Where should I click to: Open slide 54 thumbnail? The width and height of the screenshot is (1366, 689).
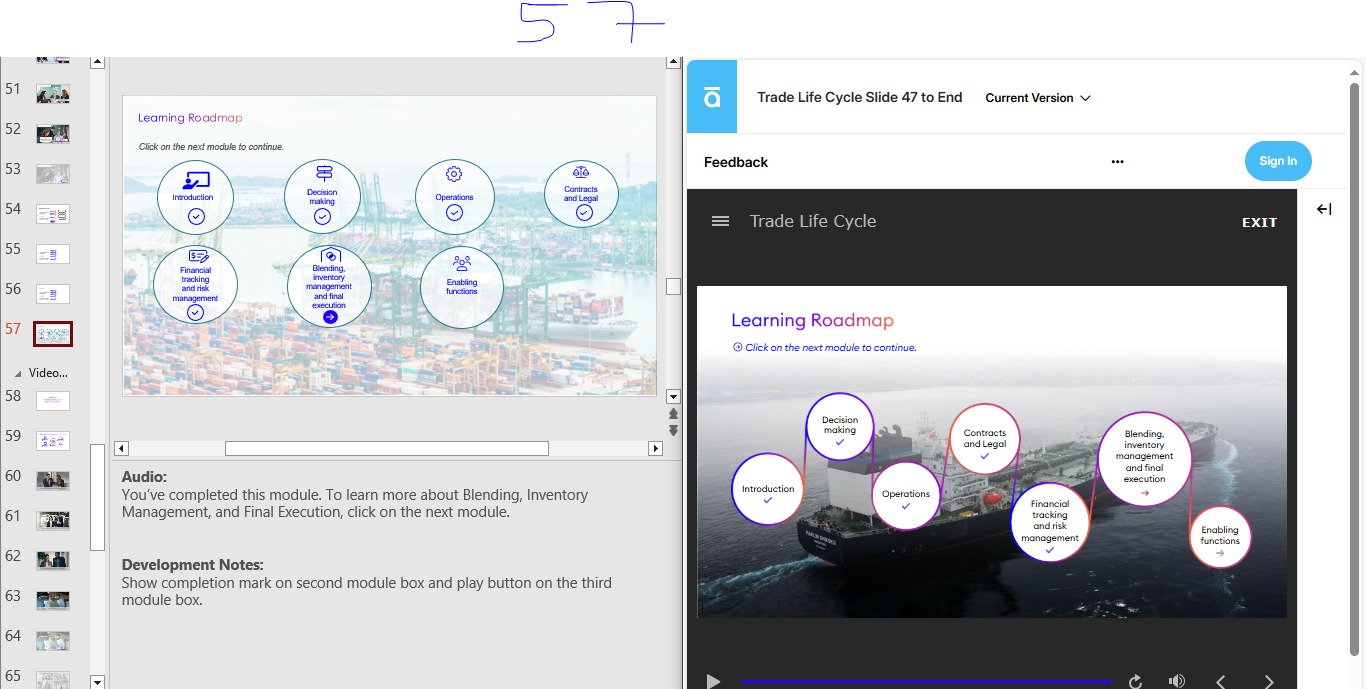point(53,214)
